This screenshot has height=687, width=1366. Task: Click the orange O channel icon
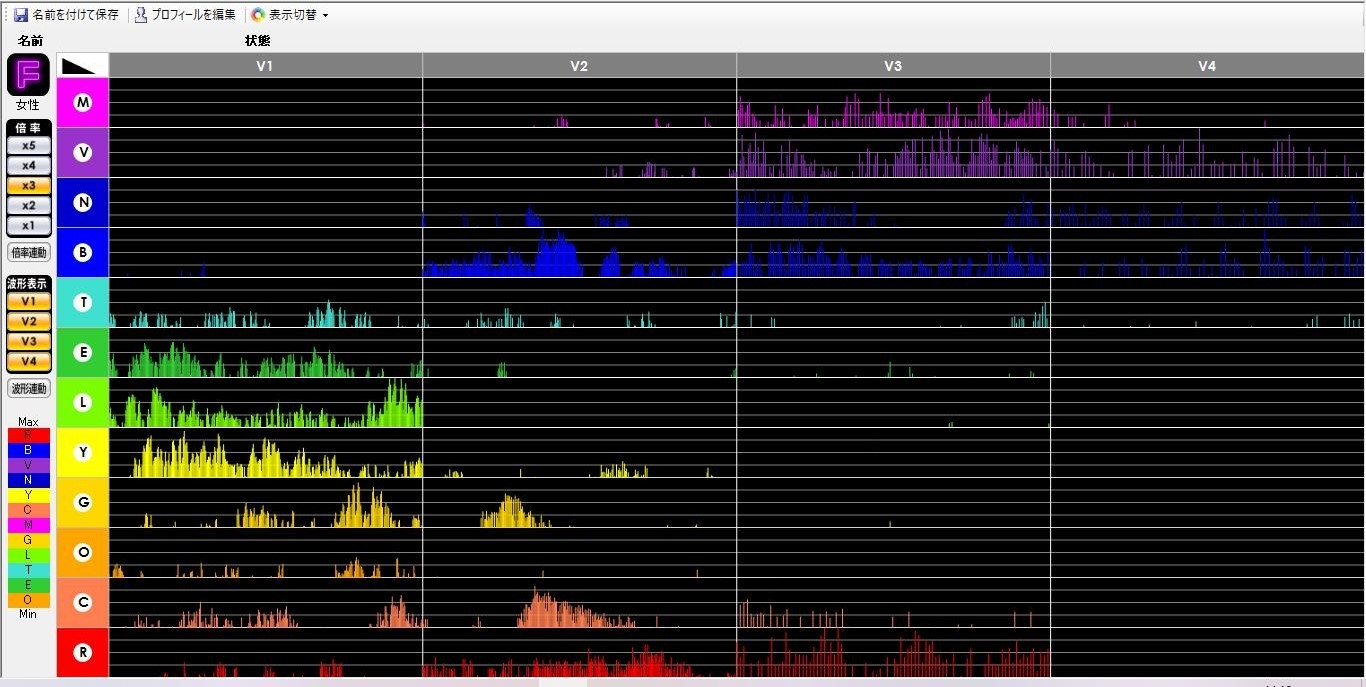pyautogui.click(x=83, y=552)
